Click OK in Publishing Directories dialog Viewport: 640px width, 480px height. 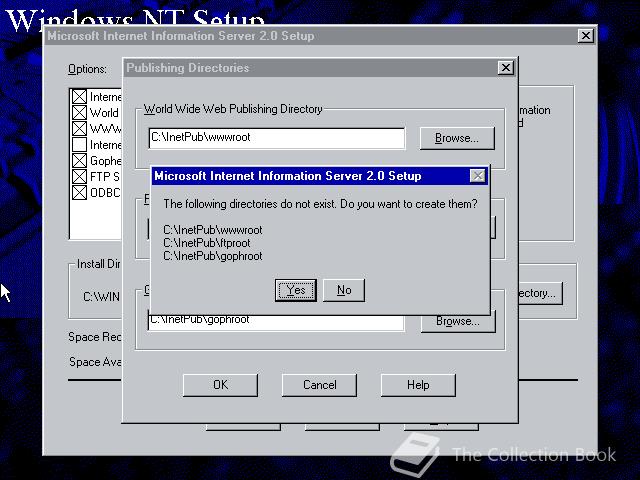pyautogui.click(x=220, y=385)
